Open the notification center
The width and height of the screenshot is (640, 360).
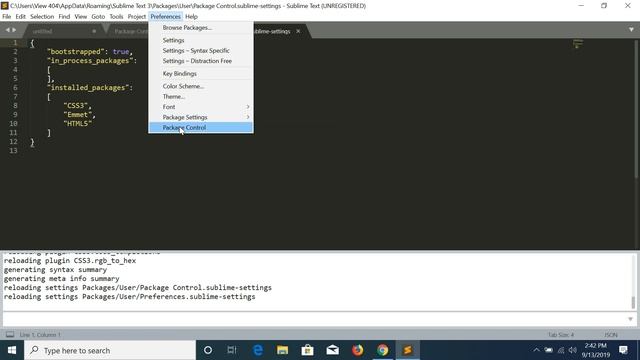tap(623, 350)
